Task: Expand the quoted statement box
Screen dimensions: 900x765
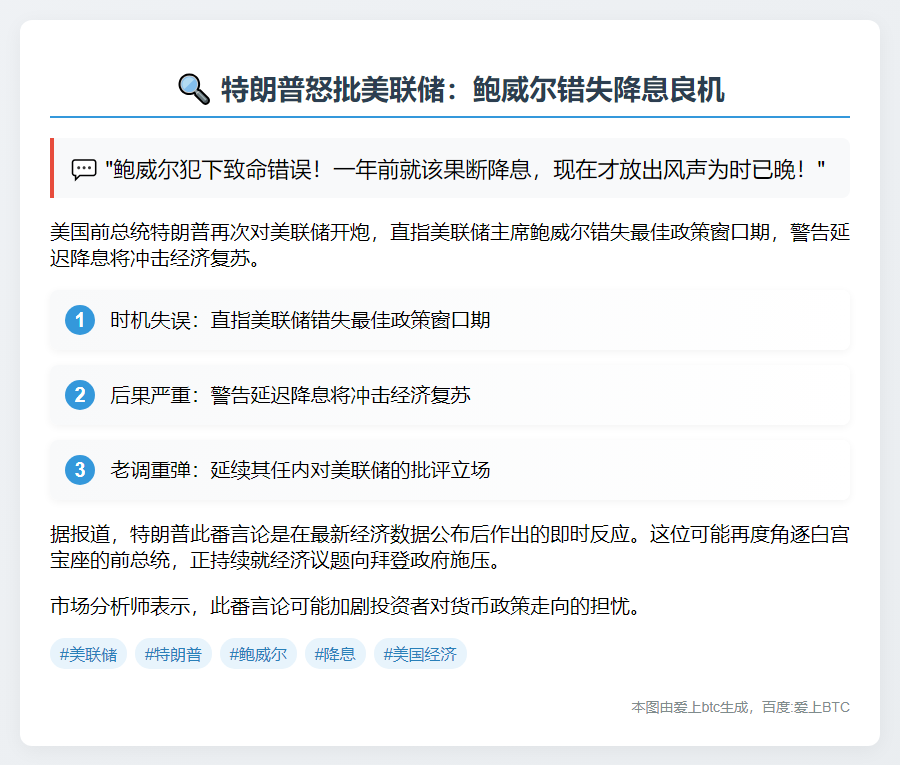Action: 450,166
